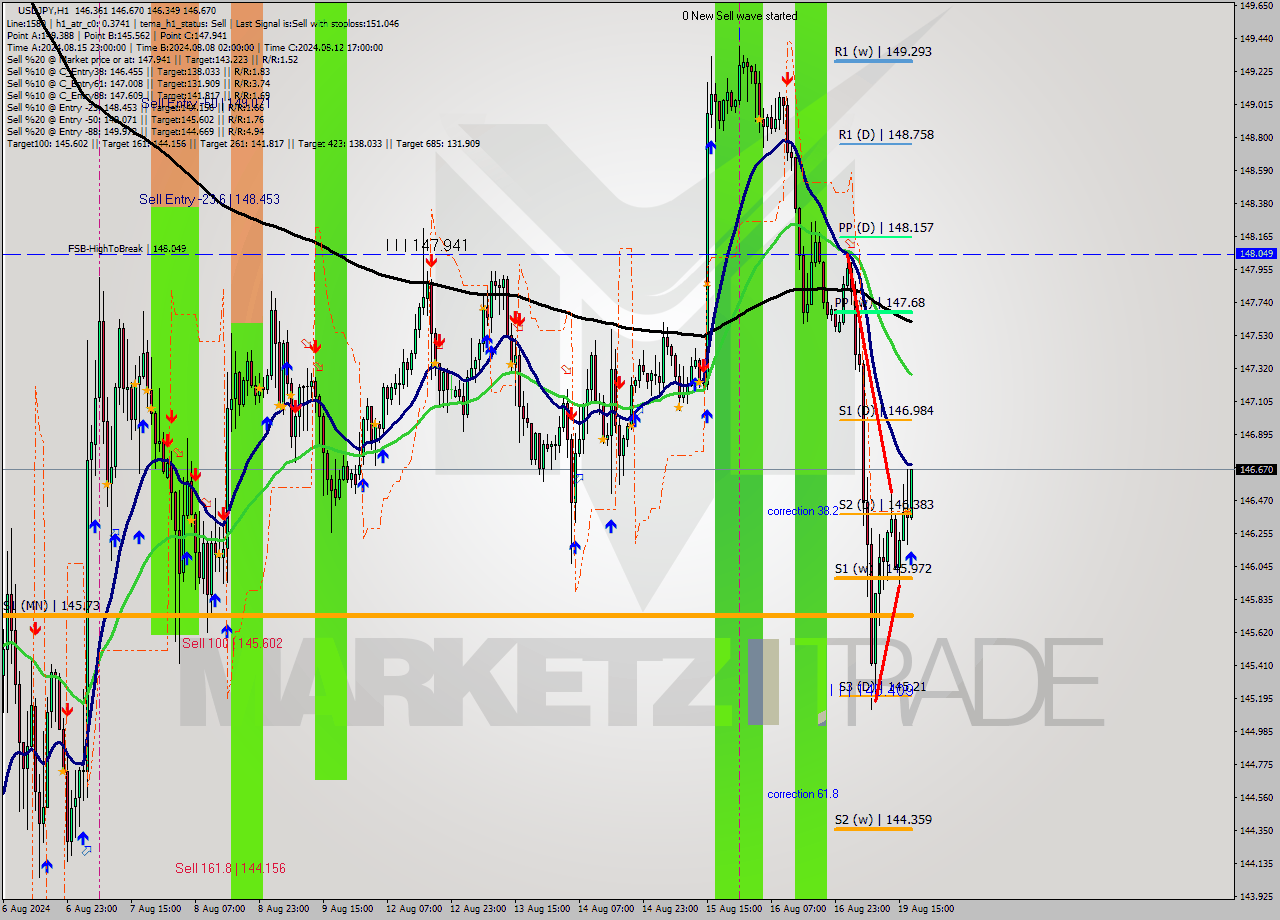Select the 'R1 (w) | 149.293' resistance label

[883, 51]
